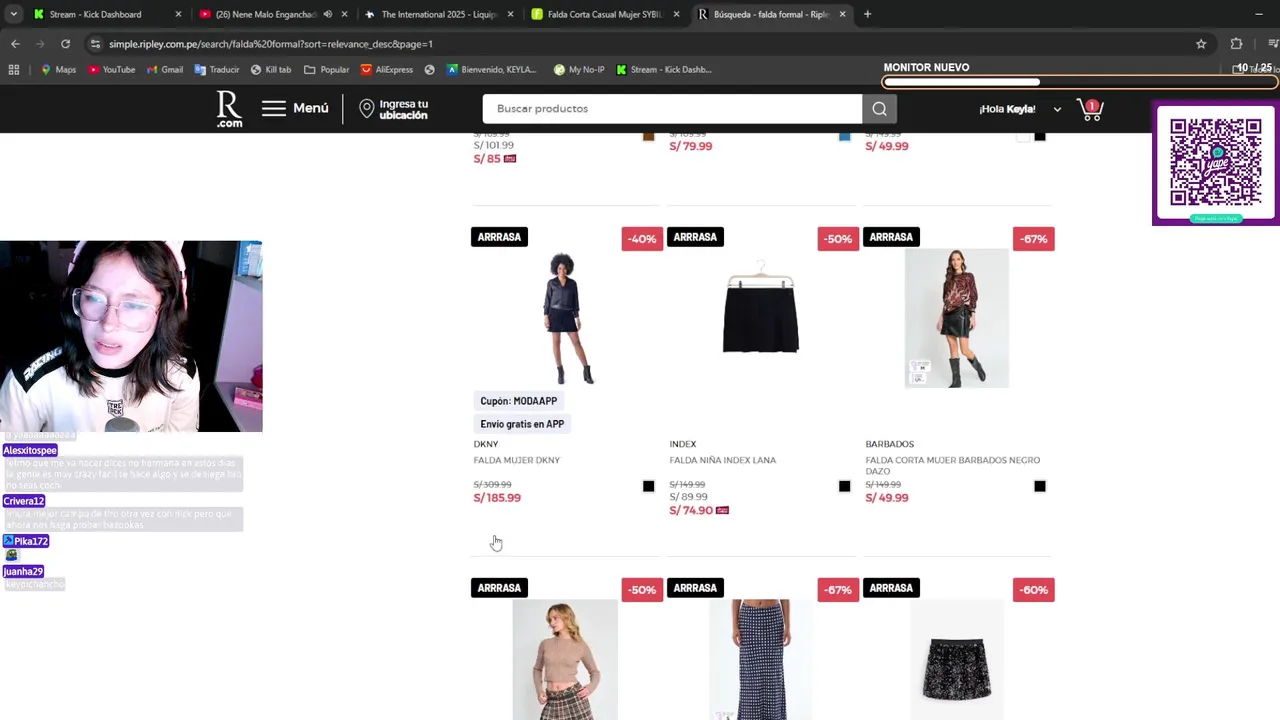Click username Crivera12 in chat overlay
Viewport: 1280px width, 720px height.
point(24,501)
